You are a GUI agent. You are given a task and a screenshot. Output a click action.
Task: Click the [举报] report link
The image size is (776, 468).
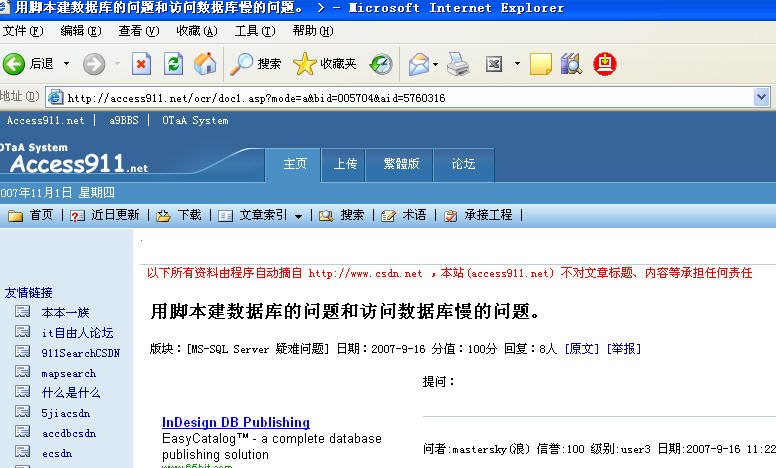pyautogui.click(x=624, y=349)
